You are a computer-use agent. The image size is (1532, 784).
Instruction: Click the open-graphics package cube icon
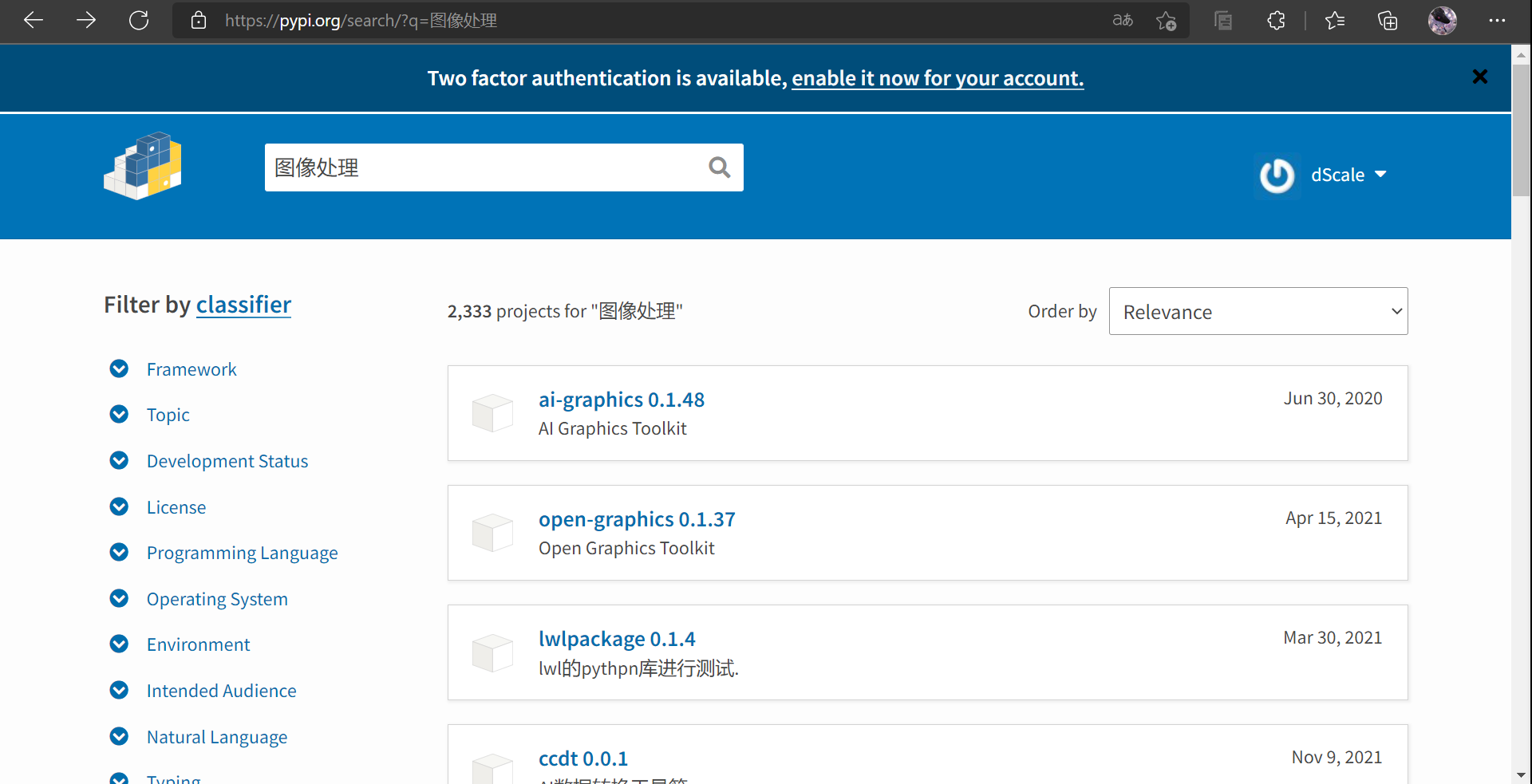tap(492, 533)
